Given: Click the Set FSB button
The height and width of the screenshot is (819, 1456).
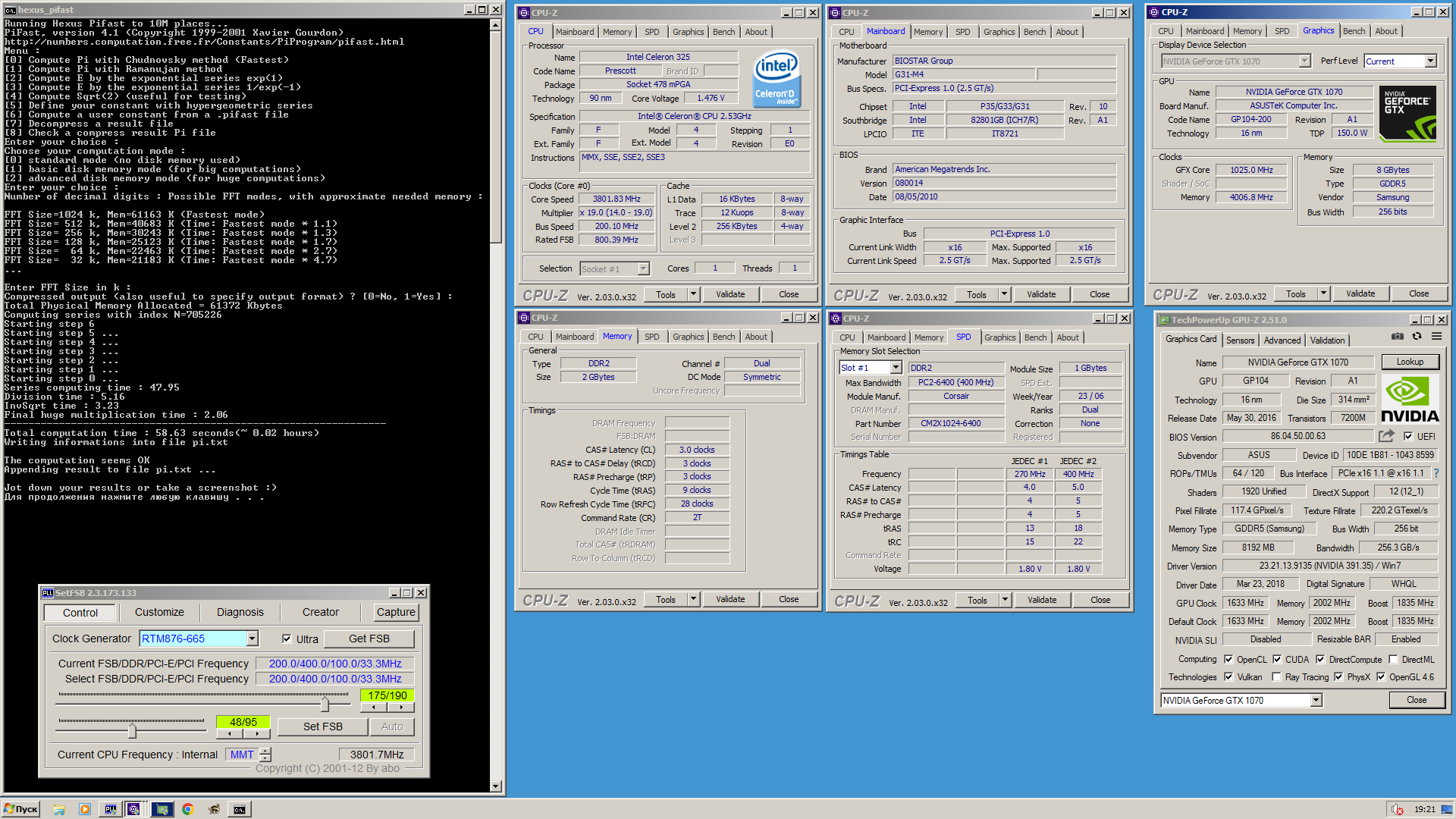Looking at the screenshot, I should click(x=323, y=726).
